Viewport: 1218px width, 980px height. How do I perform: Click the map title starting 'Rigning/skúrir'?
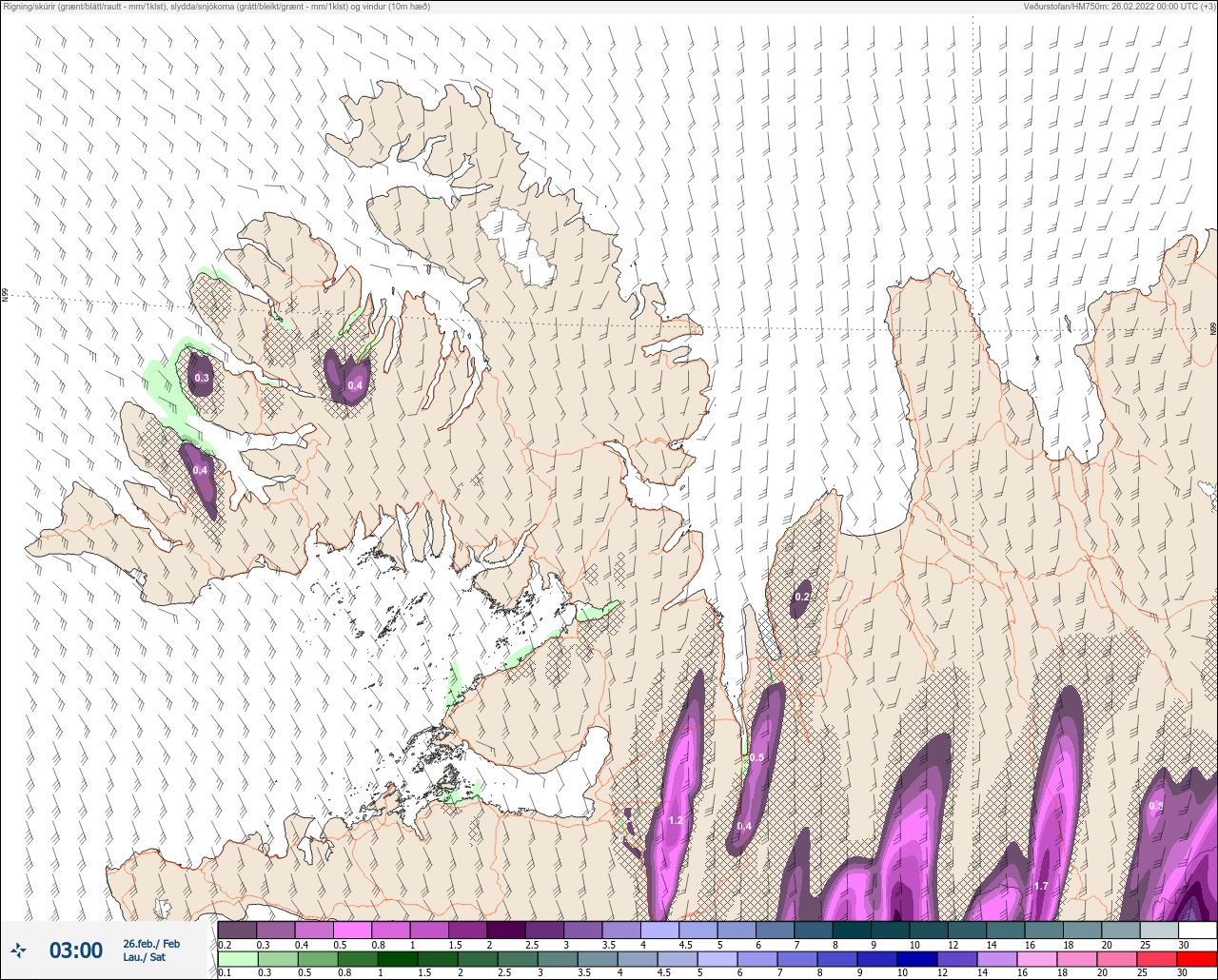pyautogui.click(x=217, y=7)
